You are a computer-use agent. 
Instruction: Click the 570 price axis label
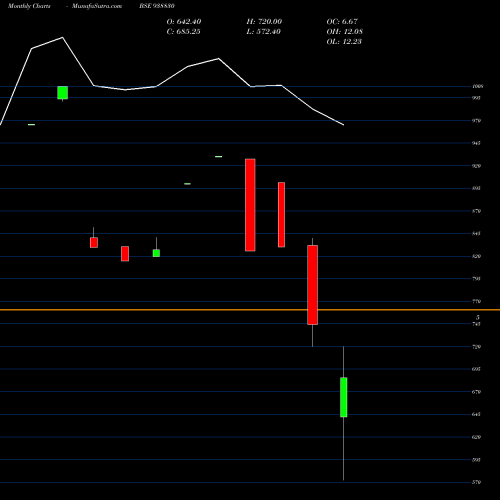tap(477, 482)
